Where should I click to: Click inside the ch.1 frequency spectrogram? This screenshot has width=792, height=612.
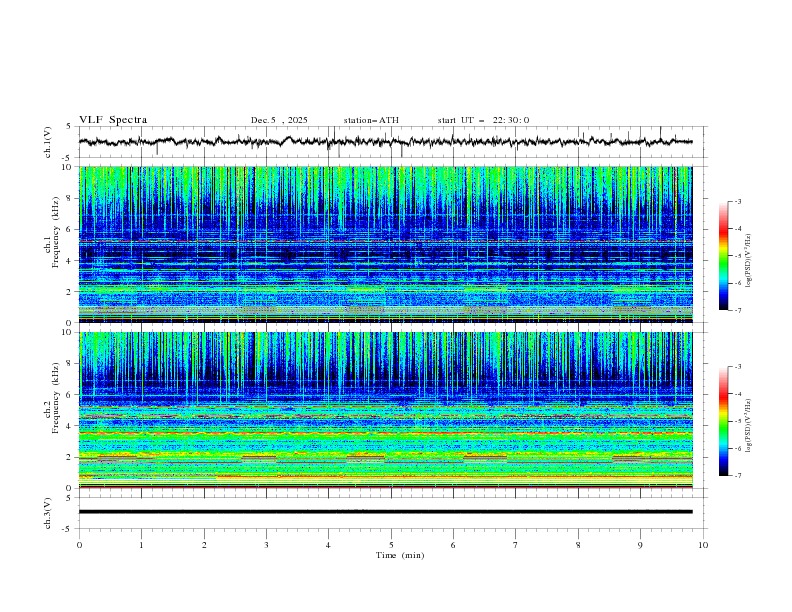click(385, 245)
